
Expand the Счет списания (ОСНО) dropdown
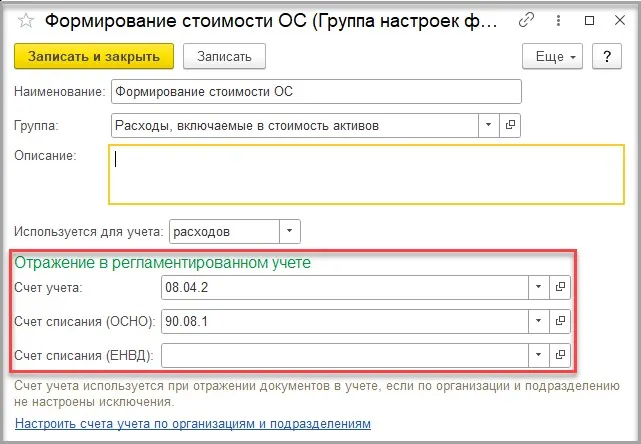tap(538, 321)
